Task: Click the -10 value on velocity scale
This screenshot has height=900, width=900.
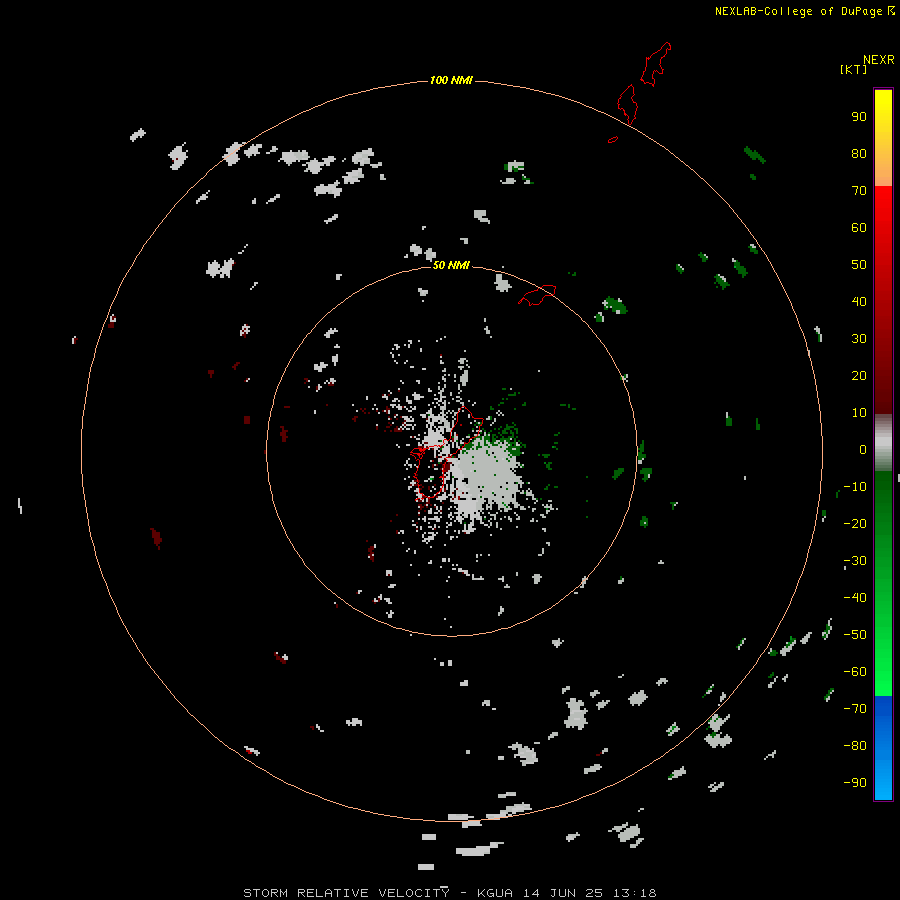Action: click(855, 487)
